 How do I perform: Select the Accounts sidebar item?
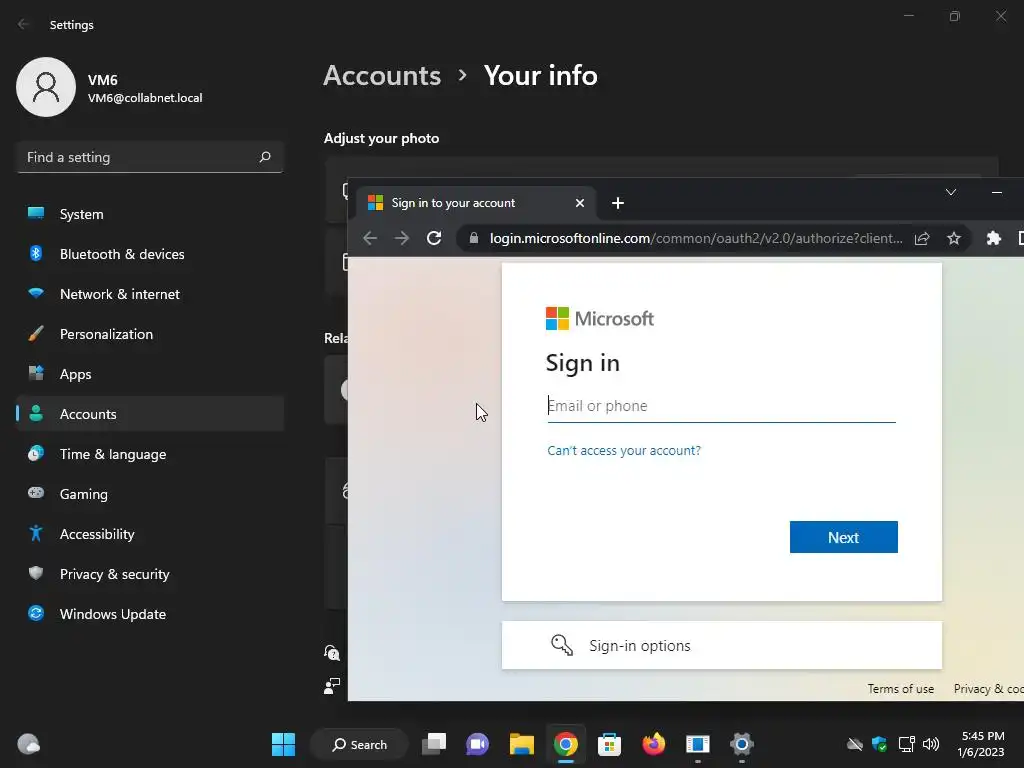[150, 414]
